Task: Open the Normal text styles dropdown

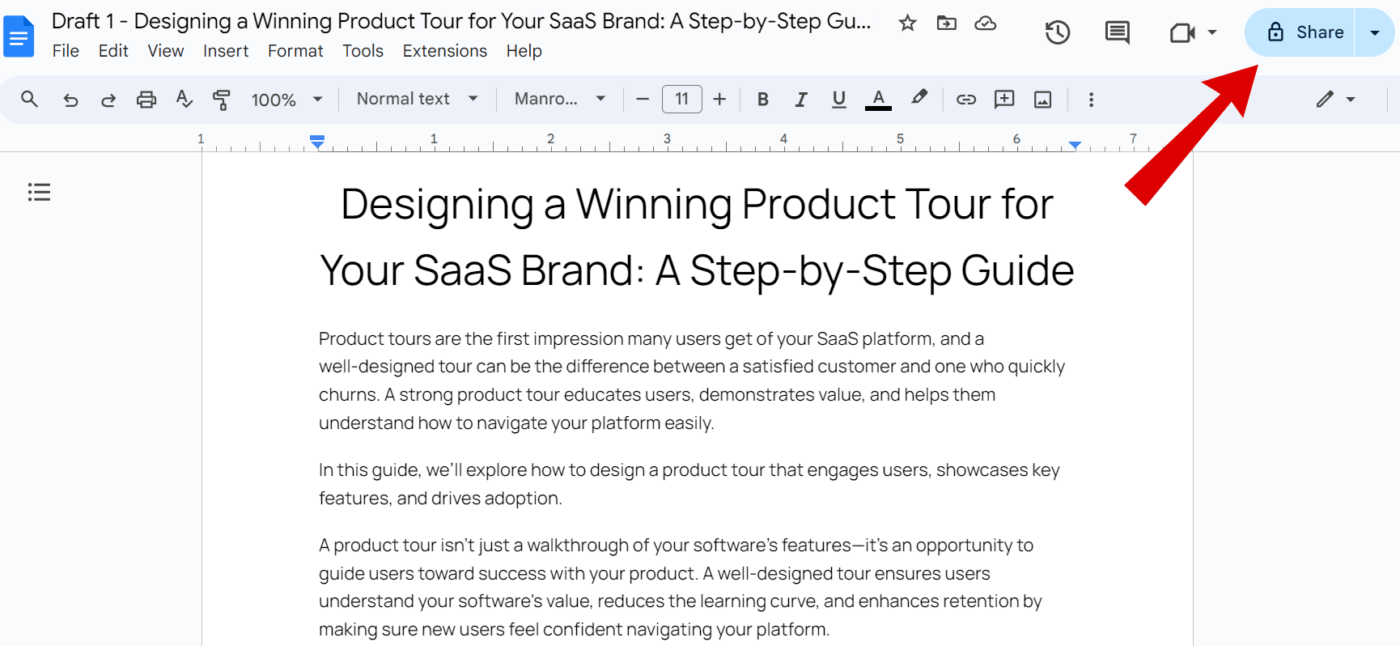Action: [x=415, y=99]
